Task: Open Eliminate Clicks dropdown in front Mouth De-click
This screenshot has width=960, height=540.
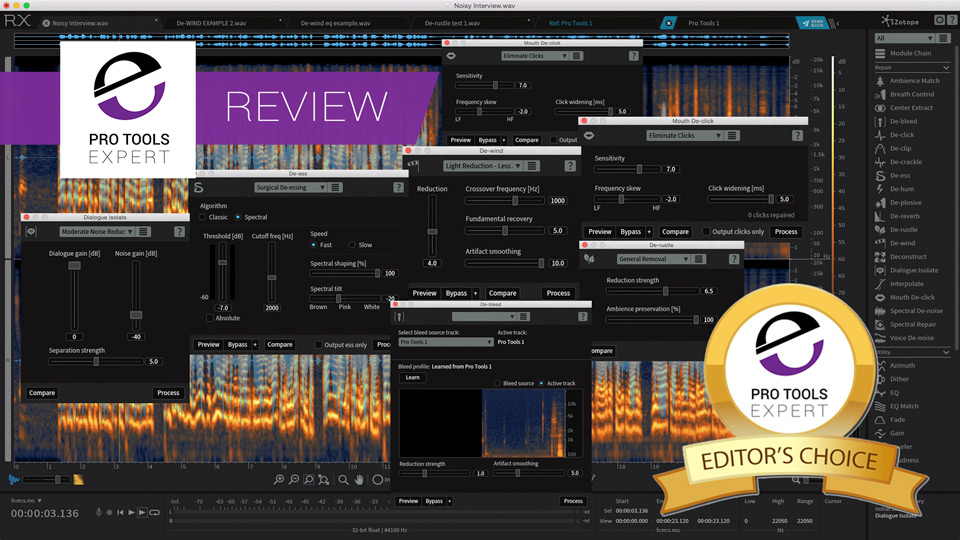Action: pos(684,135)
